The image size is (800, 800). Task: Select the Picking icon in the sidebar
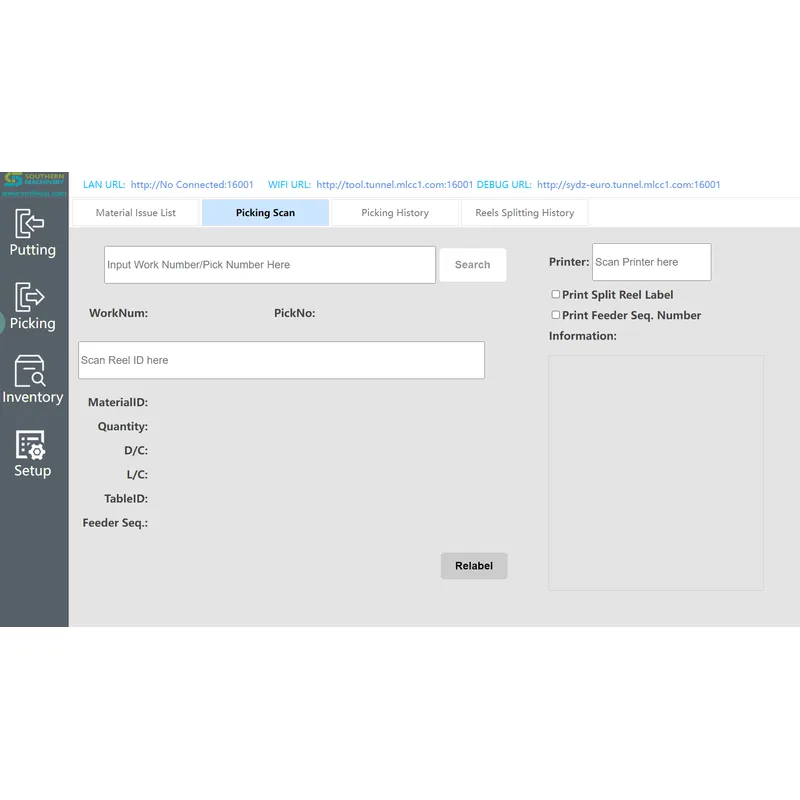[x=33, y=308]
